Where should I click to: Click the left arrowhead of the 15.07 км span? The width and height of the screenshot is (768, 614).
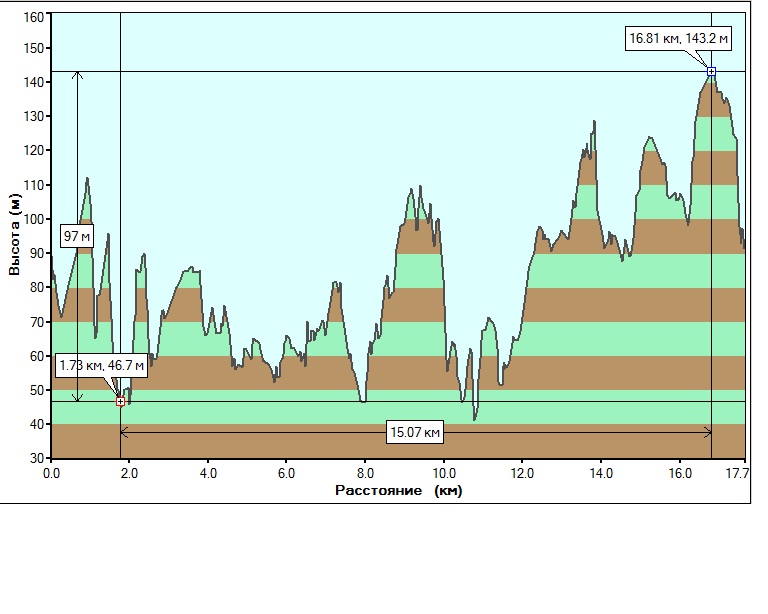click(x=124, y=432)
